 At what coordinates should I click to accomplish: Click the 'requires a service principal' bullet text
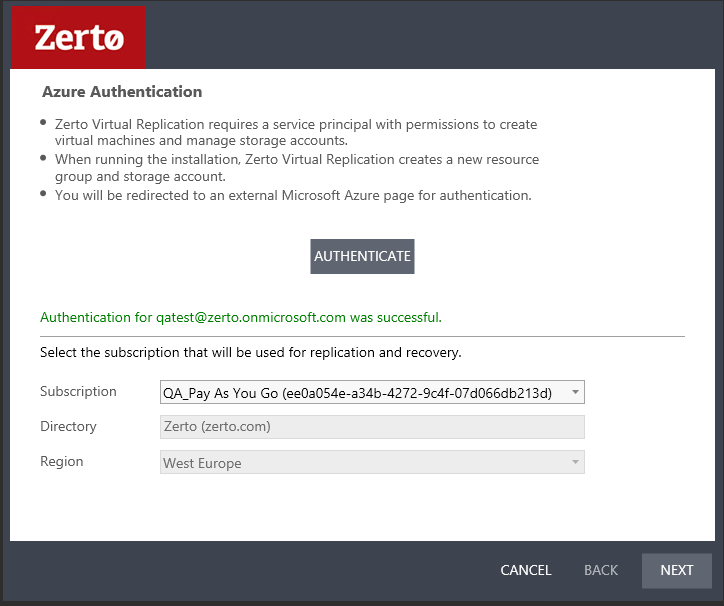point(296,132)
